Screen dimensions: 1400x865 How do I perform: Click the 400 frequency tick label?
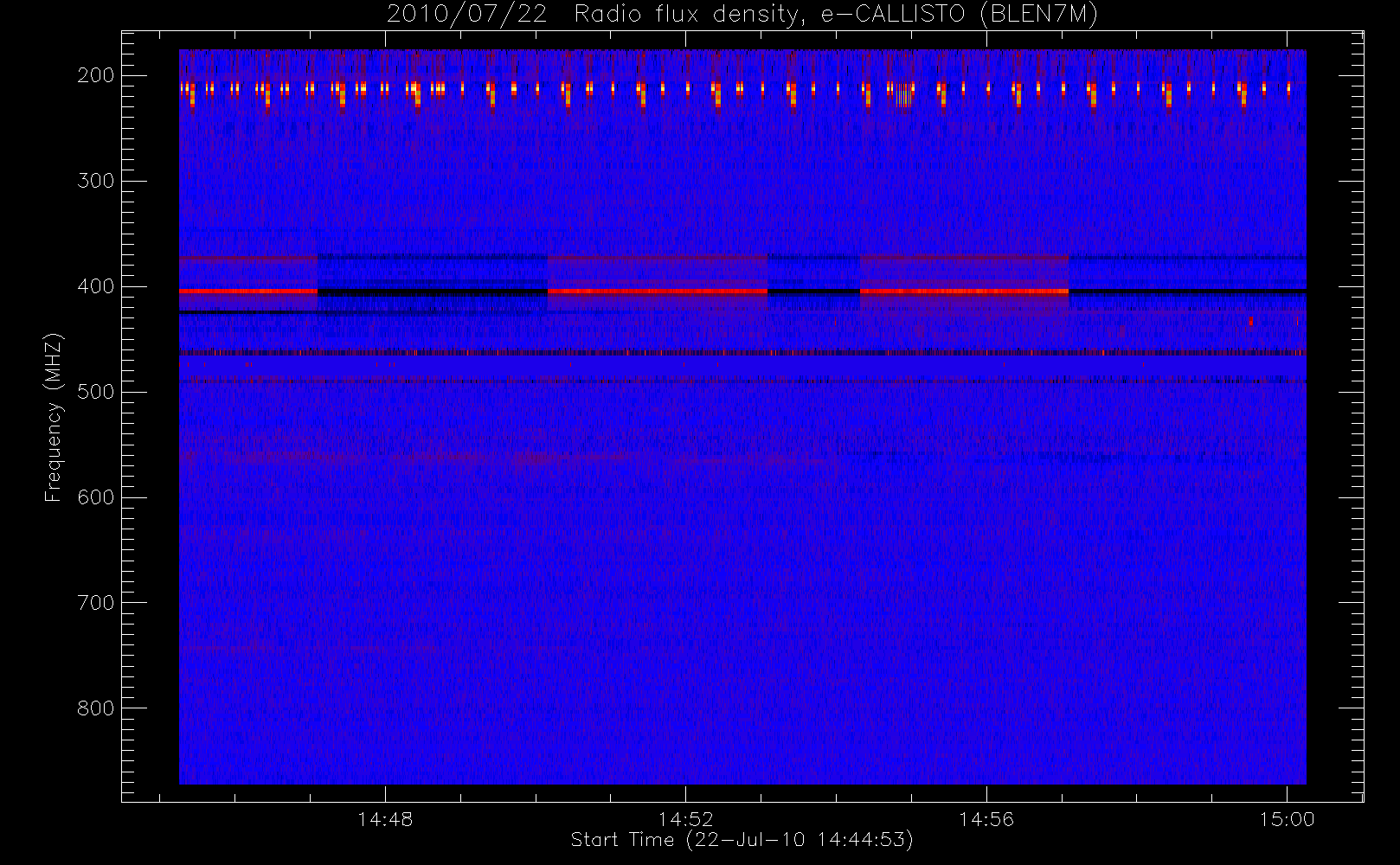tap(96, 286)
